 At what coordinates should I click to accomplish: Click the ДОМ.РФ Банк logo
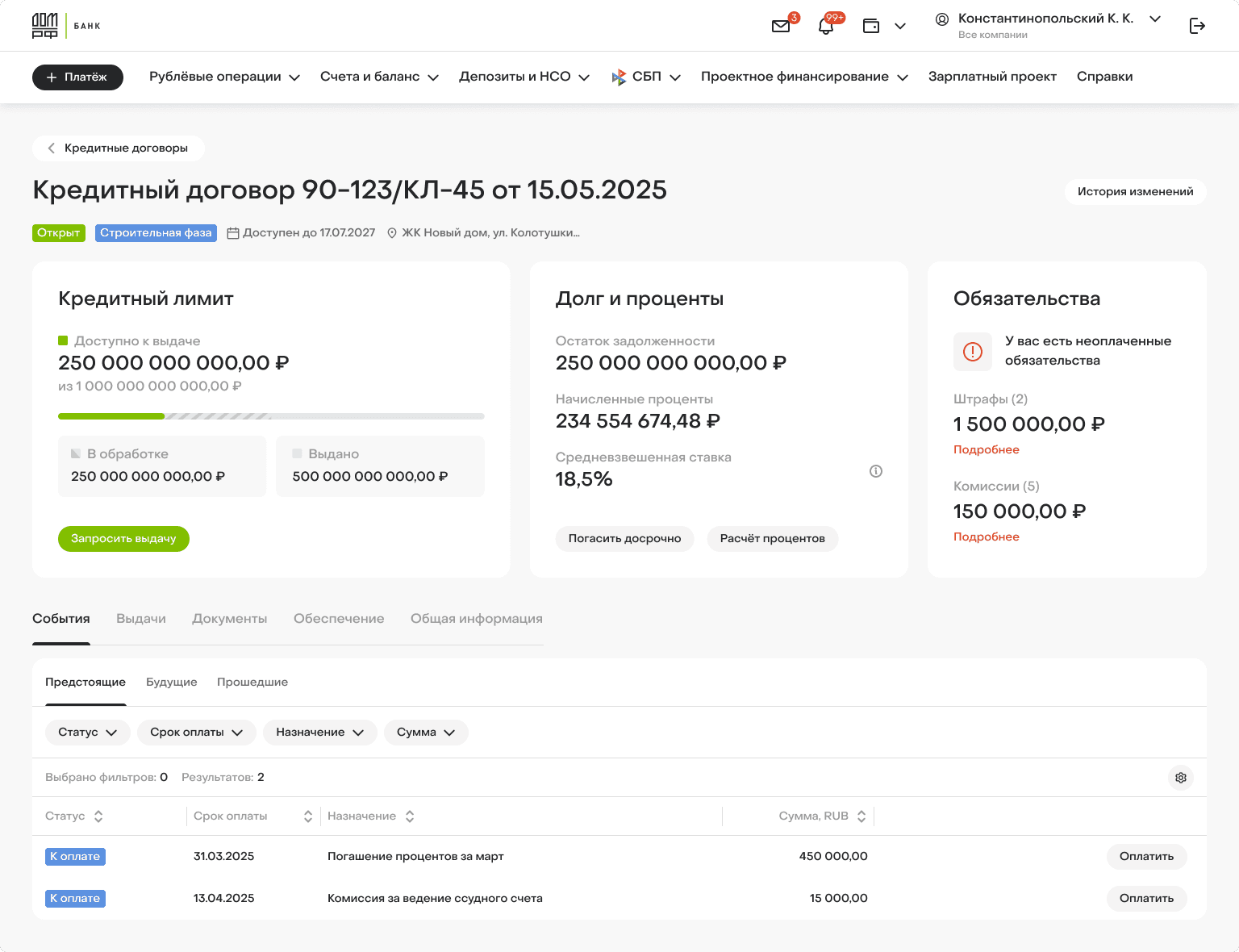[x=67, y=26]
